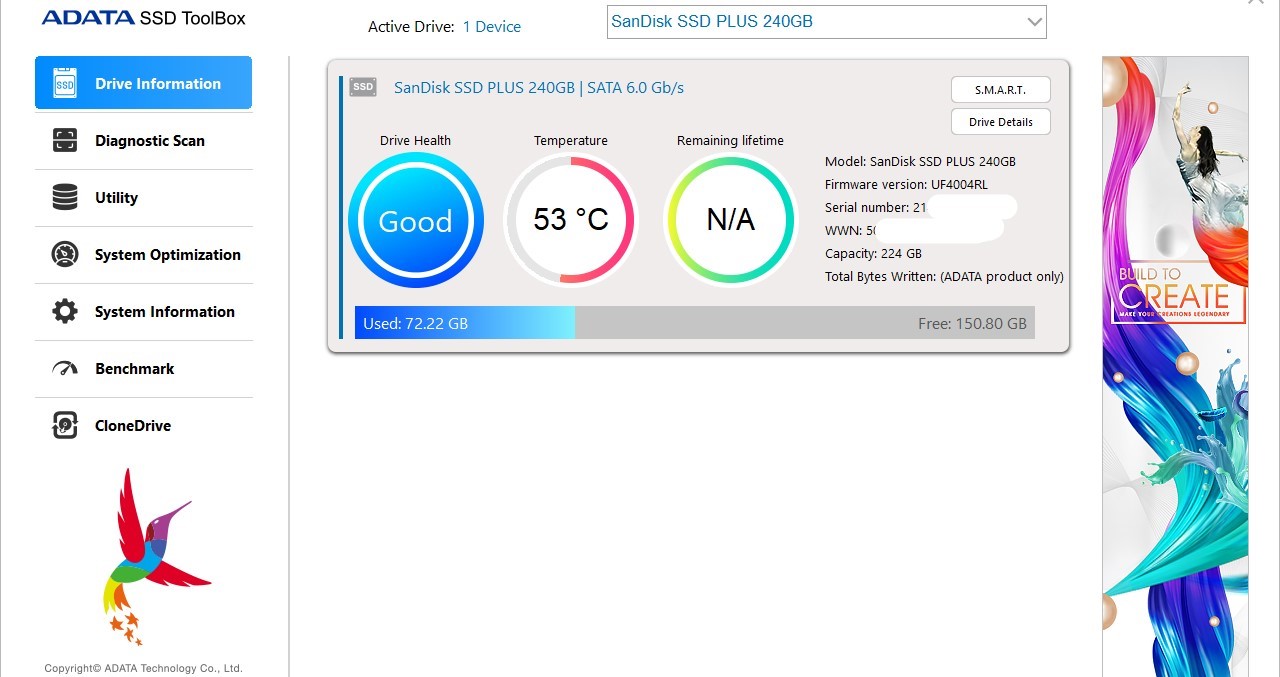
Task: Click the ADATA Technology copyright text
Action: (x=143, y=668)
